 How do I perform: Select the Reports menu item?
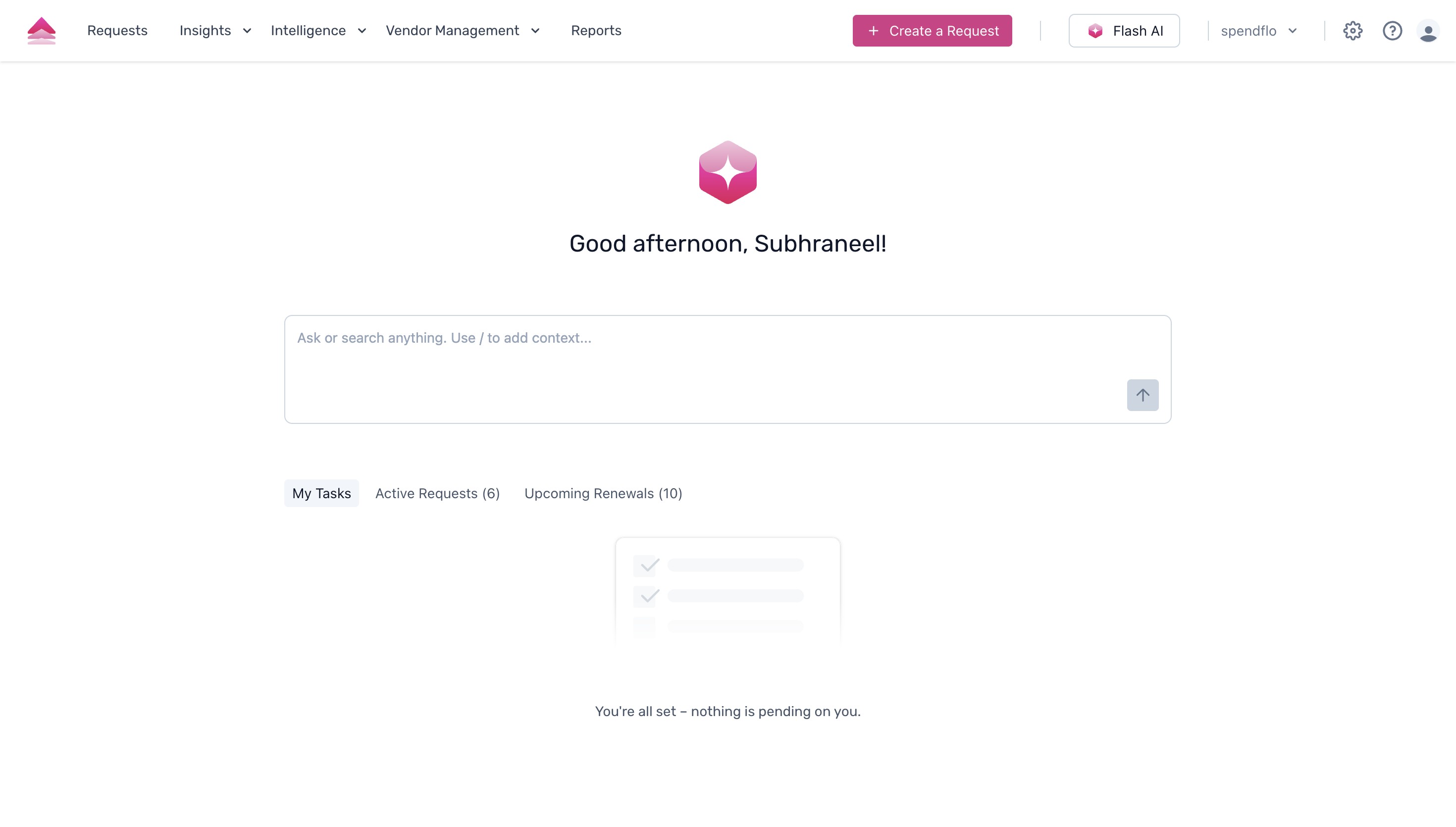[x=596, y=31]
